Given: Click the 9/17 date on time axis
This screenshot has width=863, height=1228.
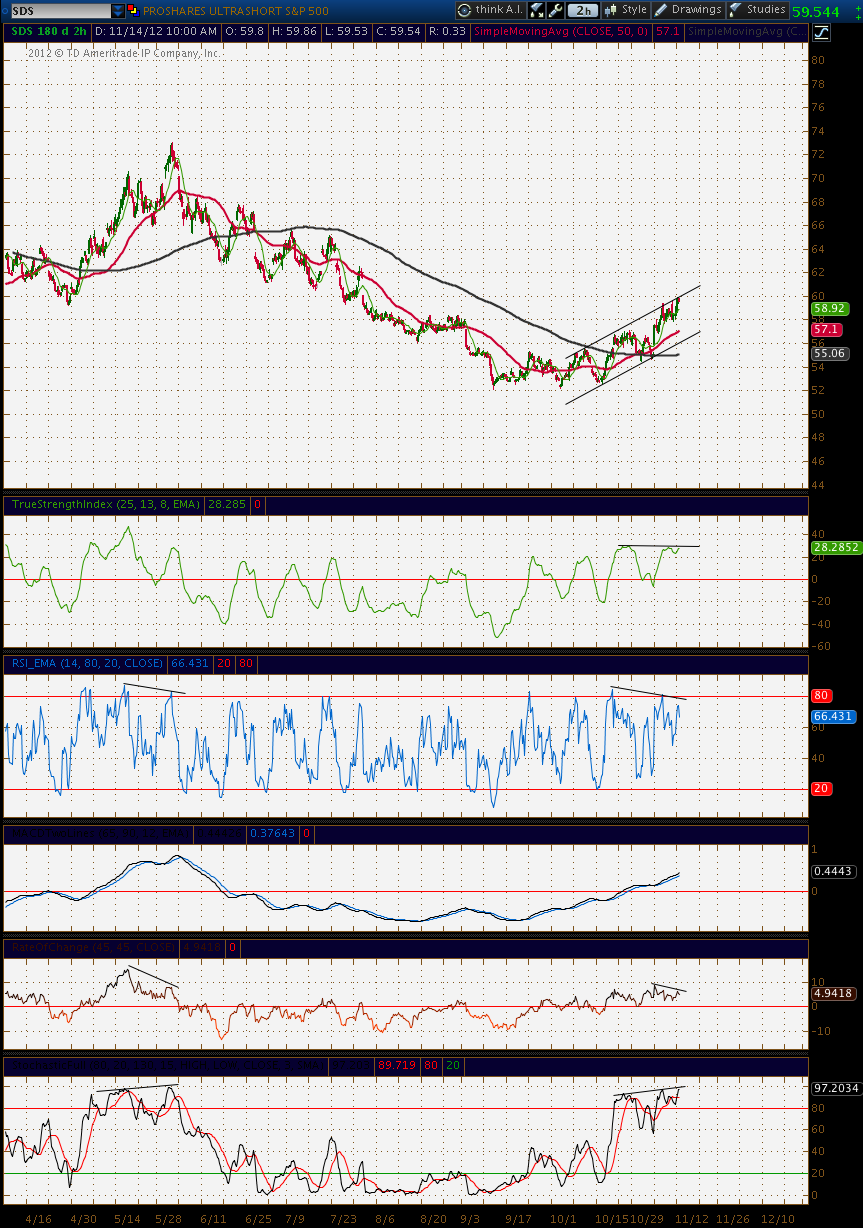Looking at the screenshot, I should (517, 1219).
